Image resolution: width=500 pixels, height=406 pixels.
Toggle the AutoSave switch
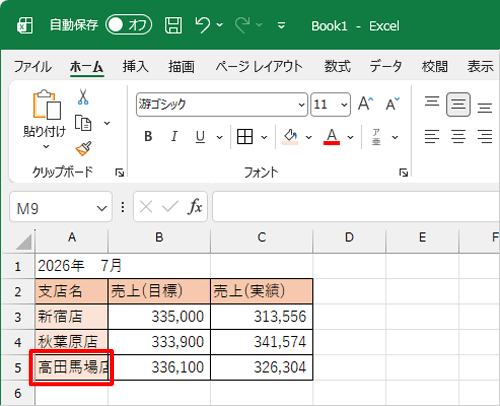[x=129, y=25]
